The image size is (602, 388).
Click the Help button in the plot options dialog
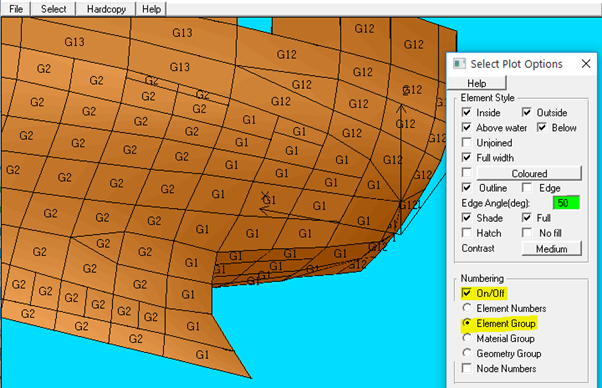point(477,83)
